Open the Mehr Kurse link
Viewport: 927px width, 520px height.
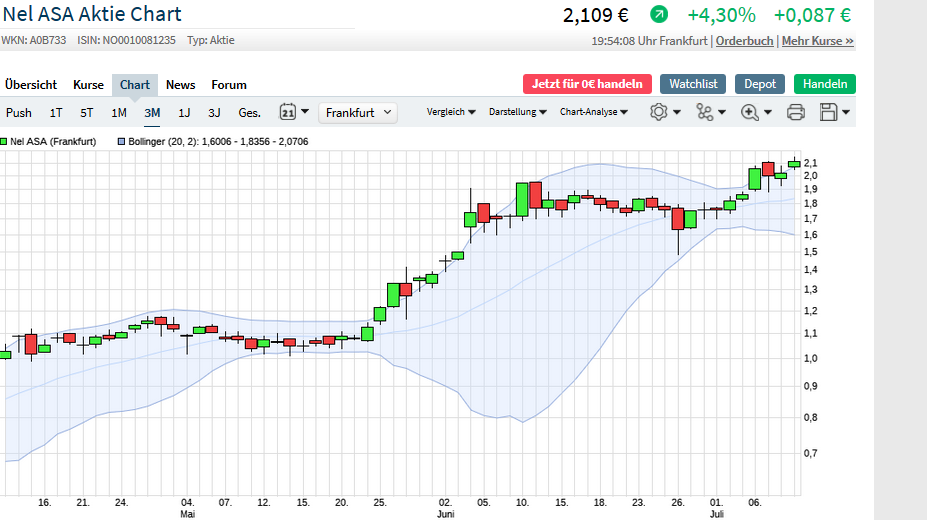pos(818,41)
